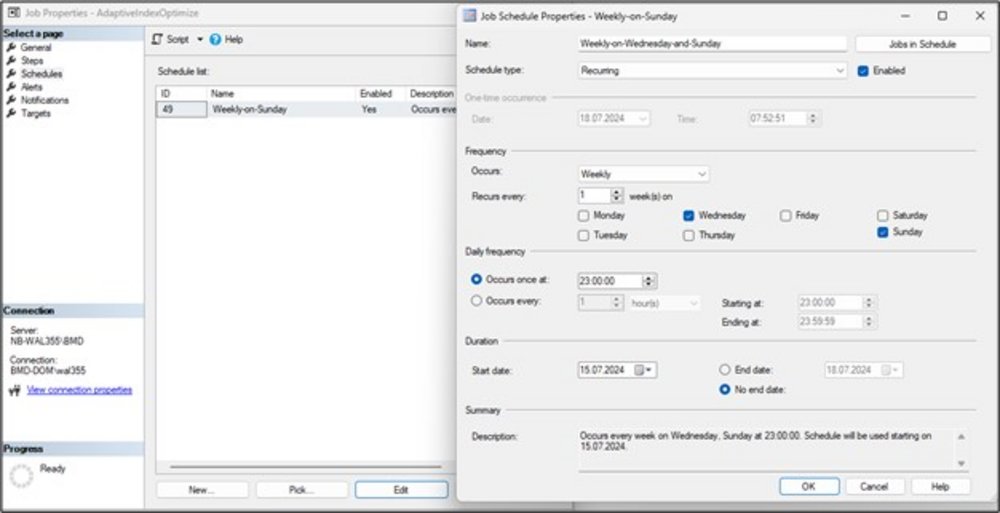Select the General page icon
Viewport: 1000px width, 513px height.
pos(11,47)
